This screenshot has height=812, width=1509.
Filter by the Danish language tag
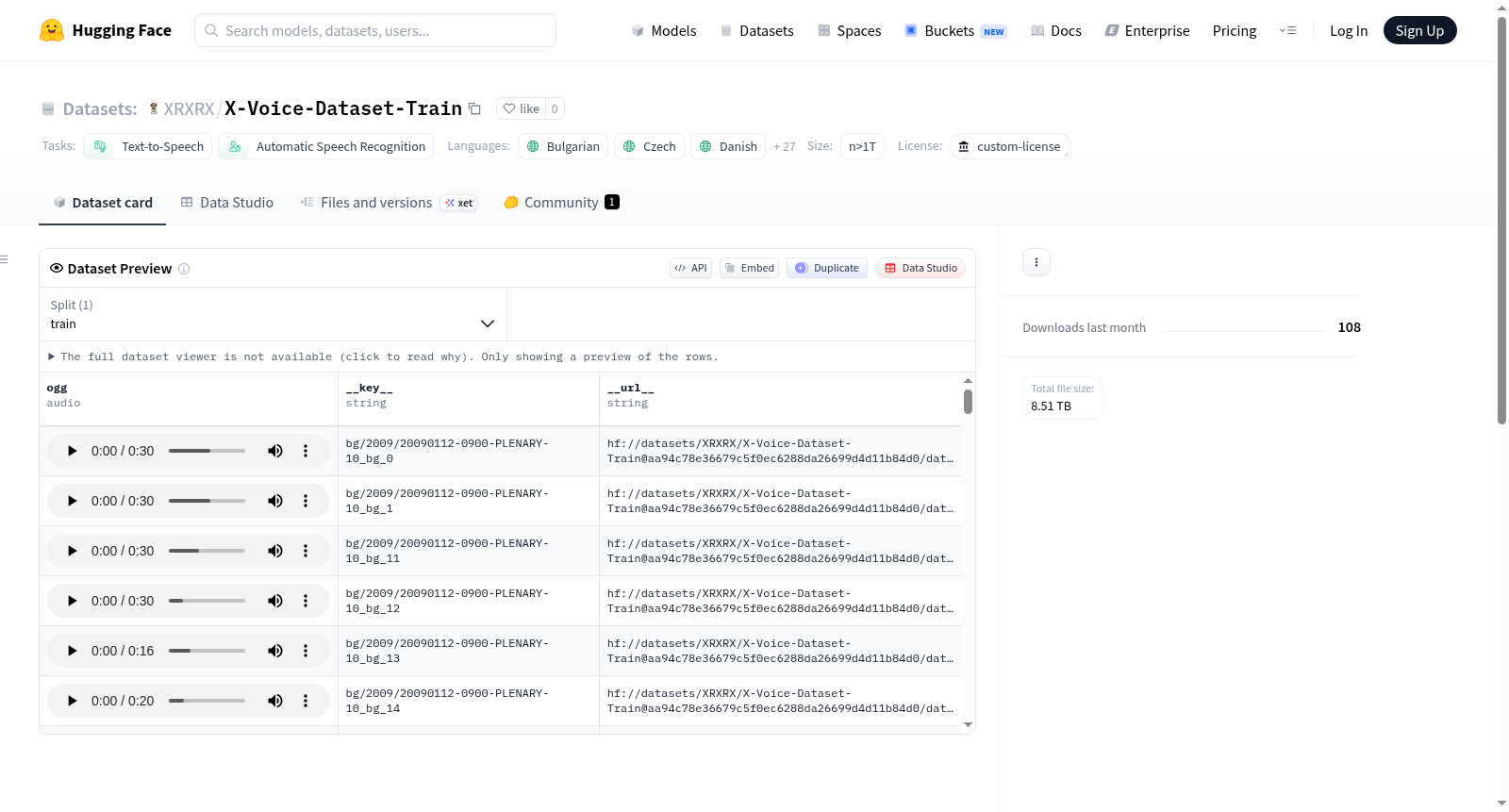pyautogui.click(x=728, y=146)
